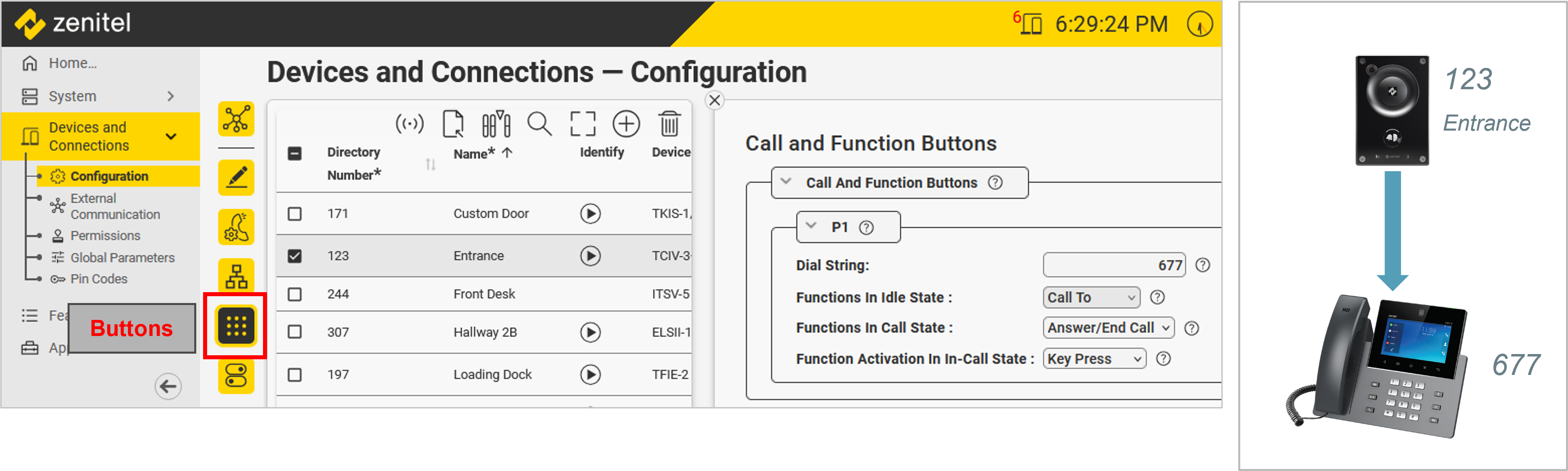Screen dimensions: 1568x471
Task: Tick the Front Desk 244 checkbox
Action: click(x=295, y=294)
